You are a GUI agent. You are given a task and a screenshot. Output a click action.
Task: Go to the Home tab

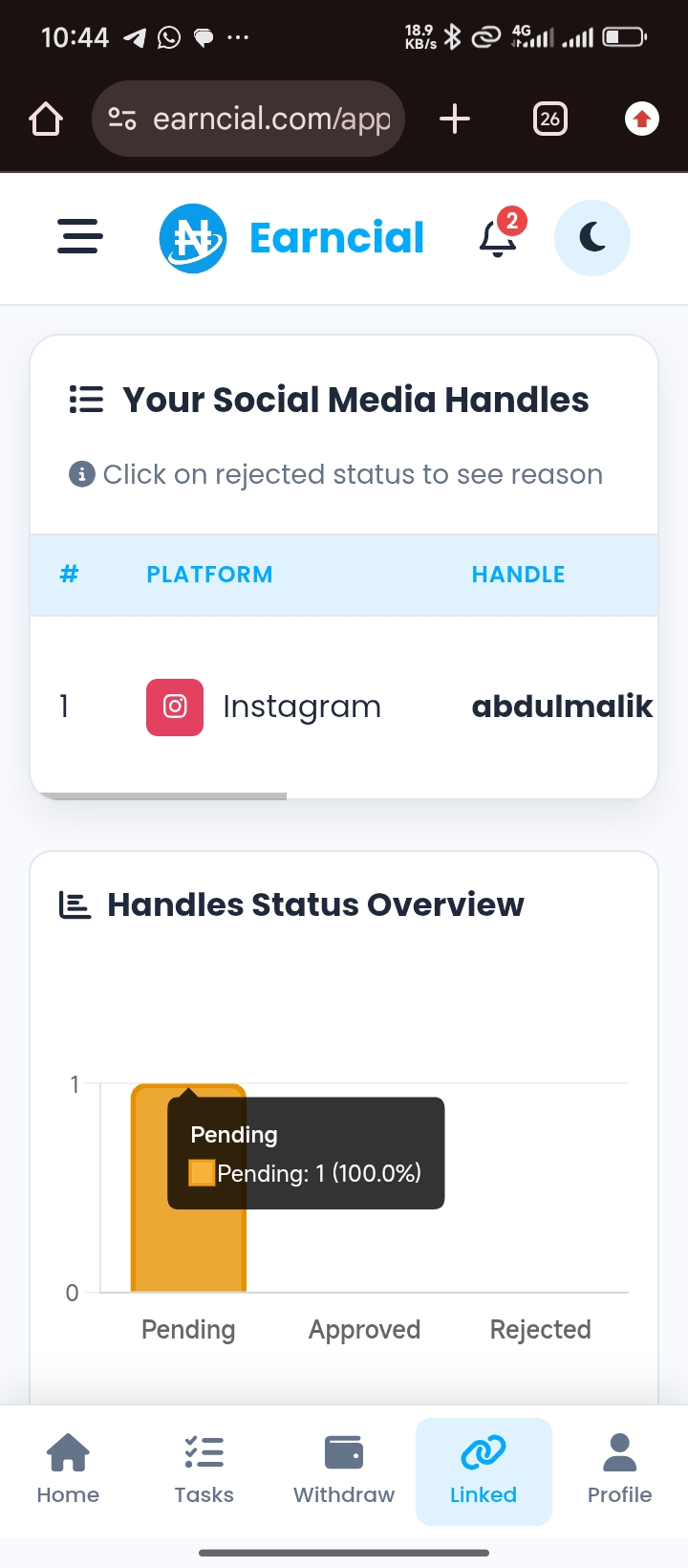[x=68, y=1470]
